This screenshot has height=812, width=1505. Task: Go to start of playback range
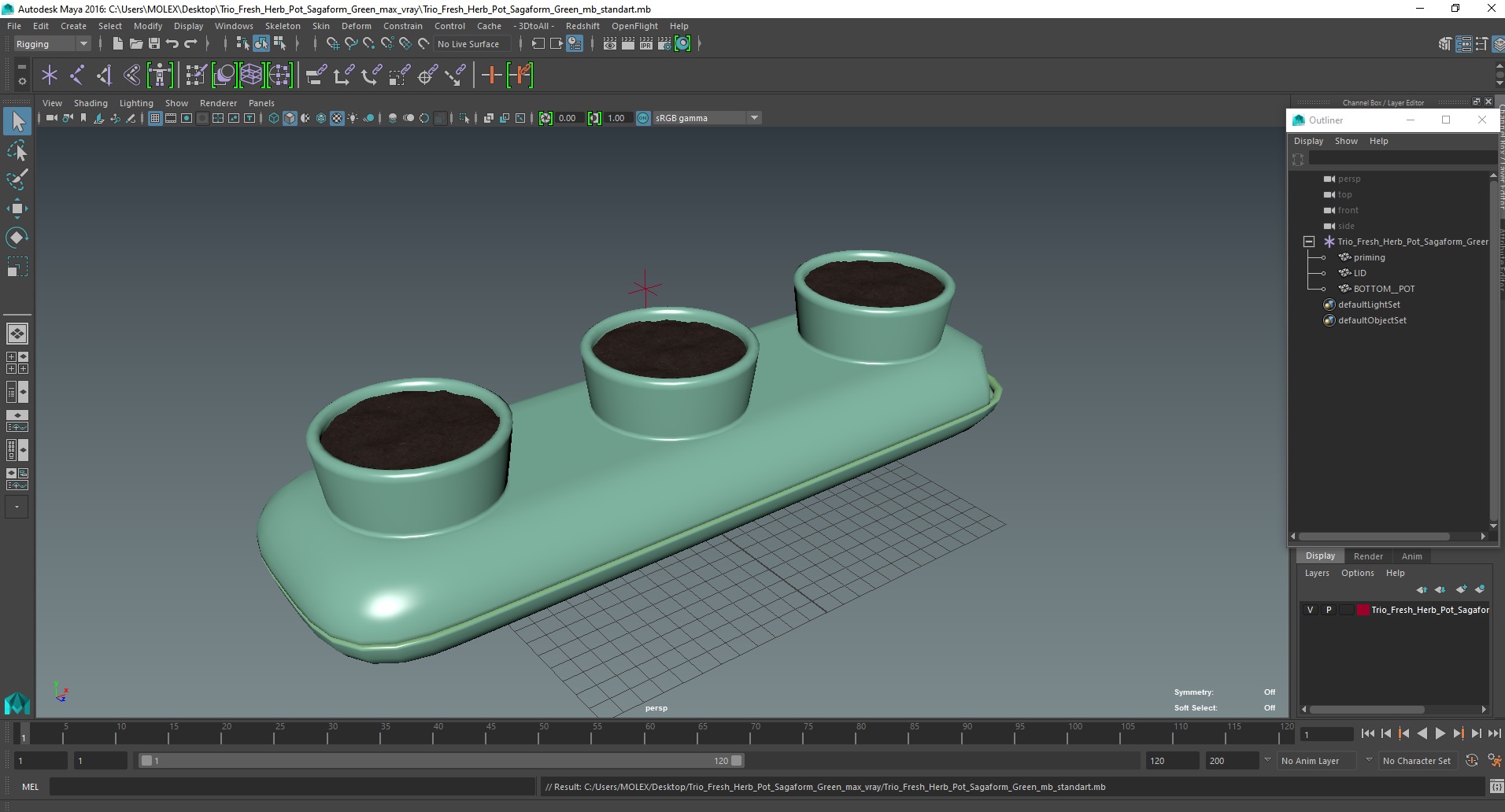[1367, 733]
